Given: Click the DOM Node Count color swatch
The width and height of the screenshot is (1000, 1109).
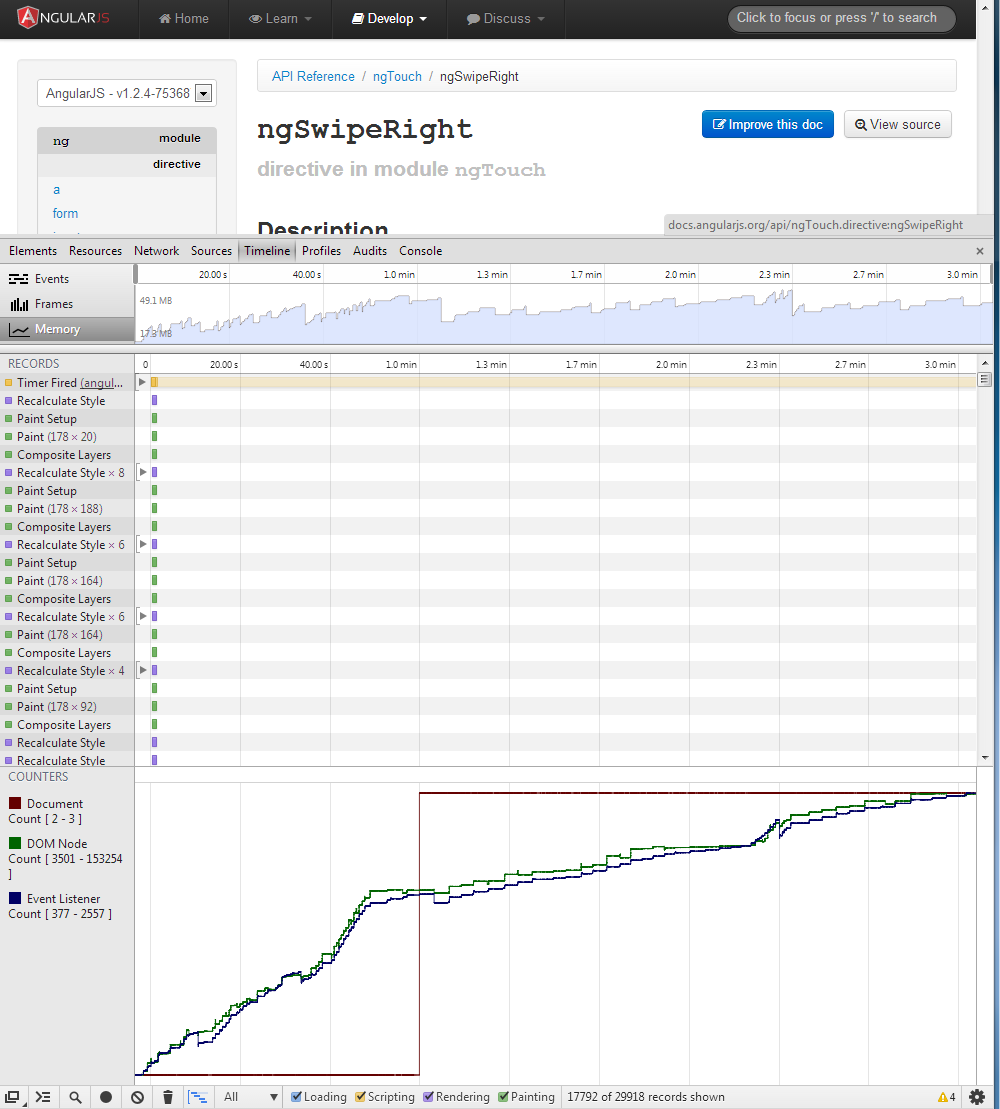Looking at the screenshot, I should [x=15, y=843].
